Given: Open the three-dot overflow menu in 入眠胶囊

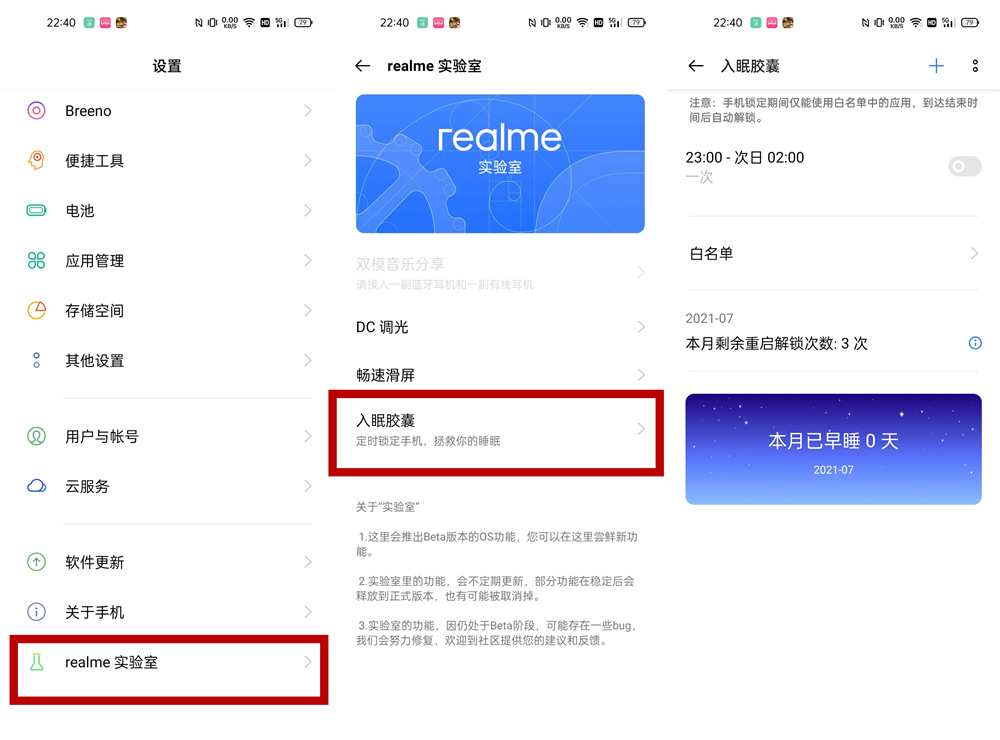Looking at the screenshot, I should coord(975,66).
